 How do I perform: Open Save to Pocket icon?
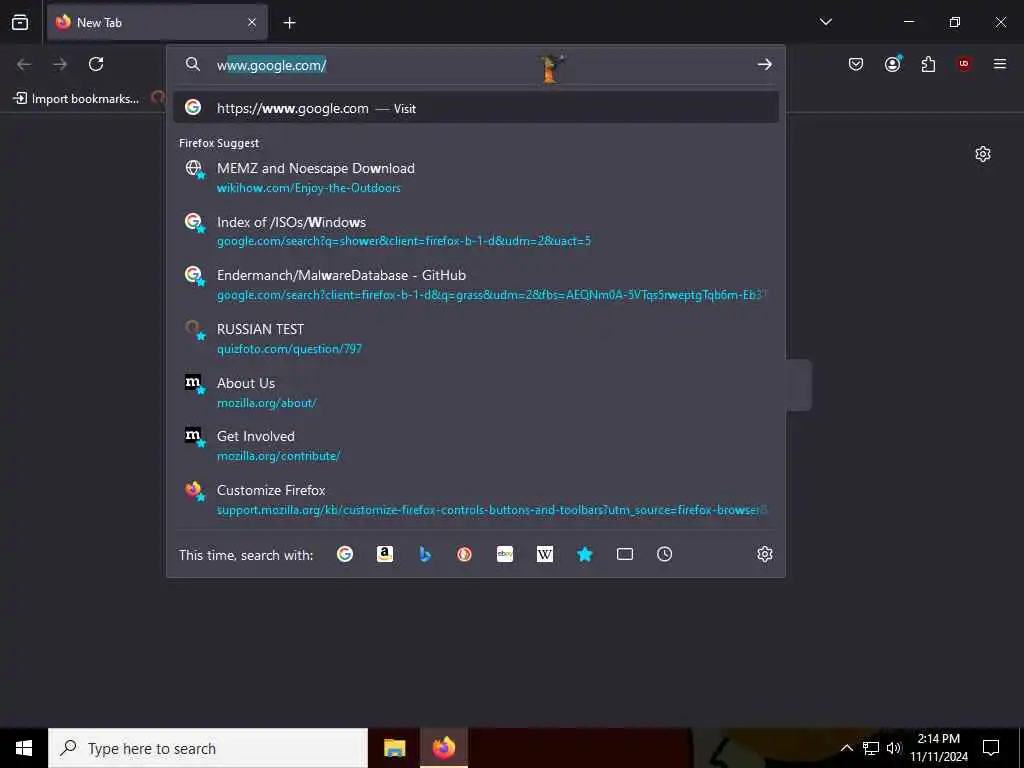tap(856, 64)
